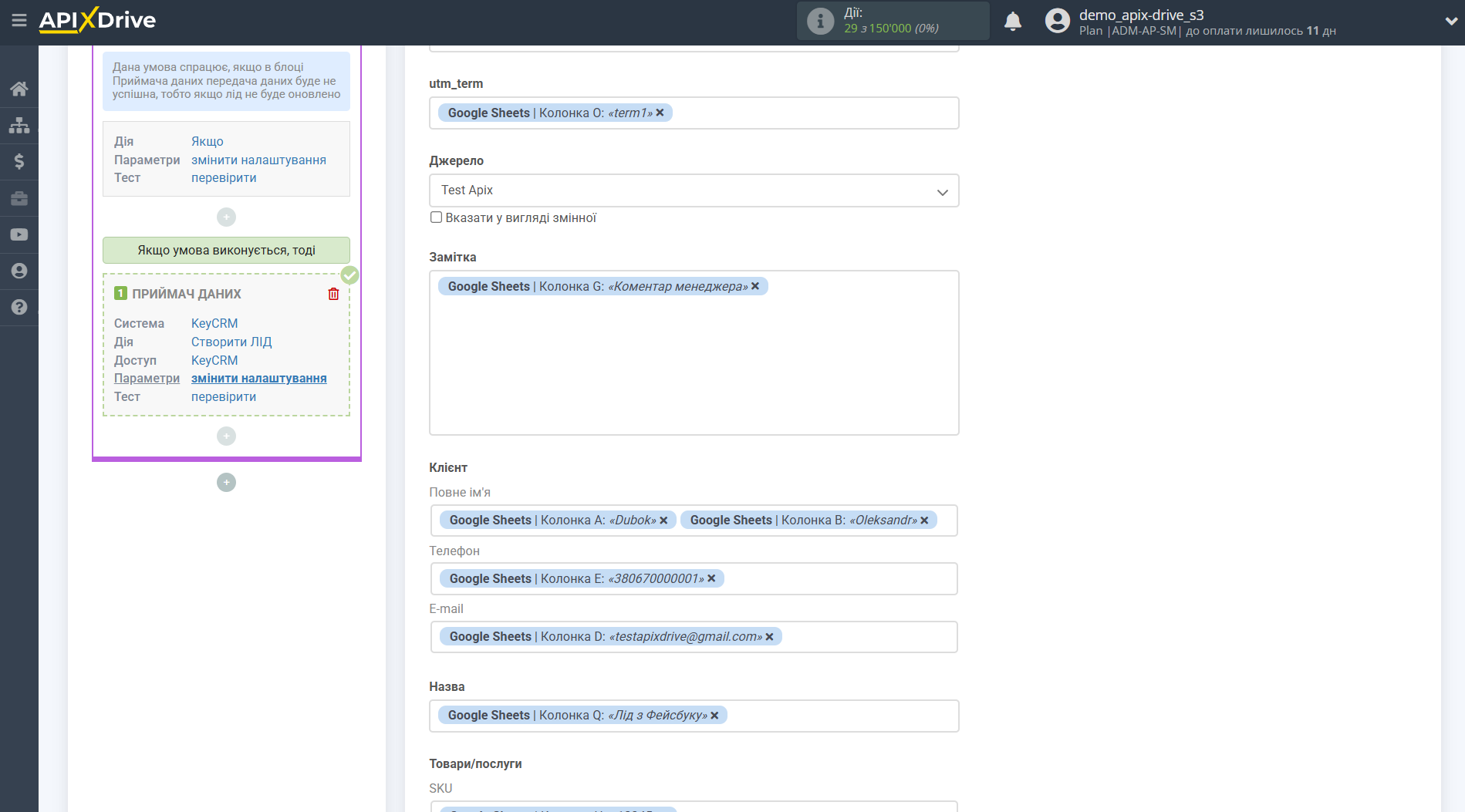Expand account menu chevron
1465x812 pixels.
[x=1450, y=22]
